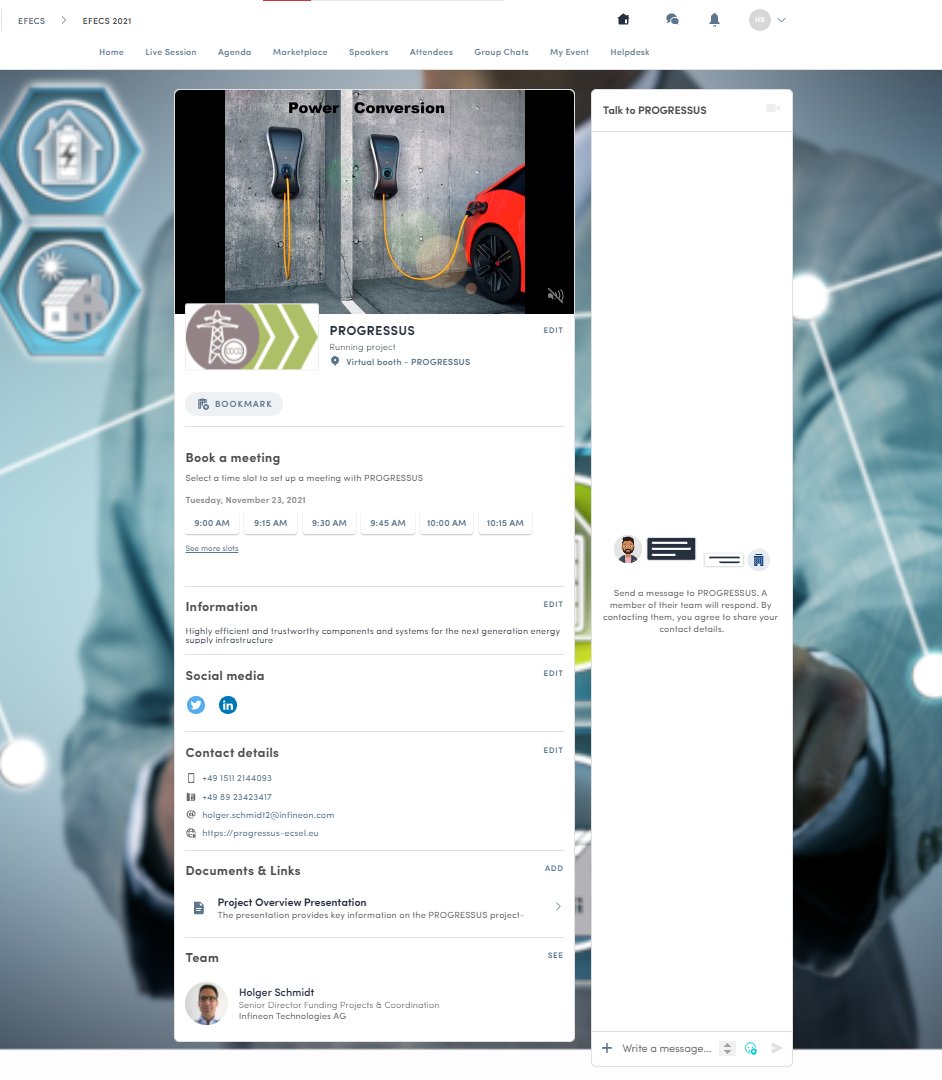Open the emoji picker icon

tap(751, 1048)
